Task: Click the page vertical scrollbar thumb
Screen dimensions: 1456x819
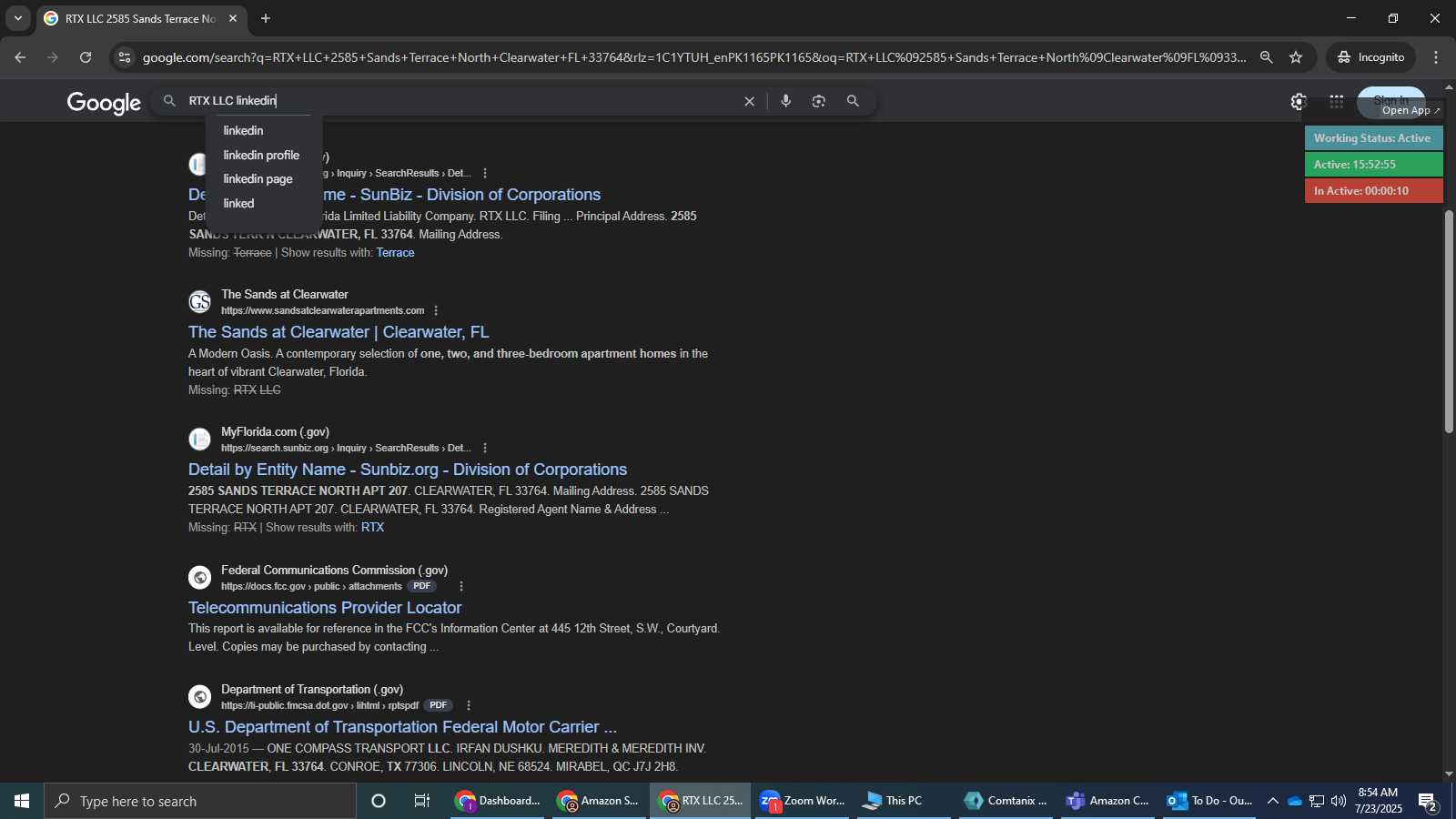Action: (x=1449, y=321)
